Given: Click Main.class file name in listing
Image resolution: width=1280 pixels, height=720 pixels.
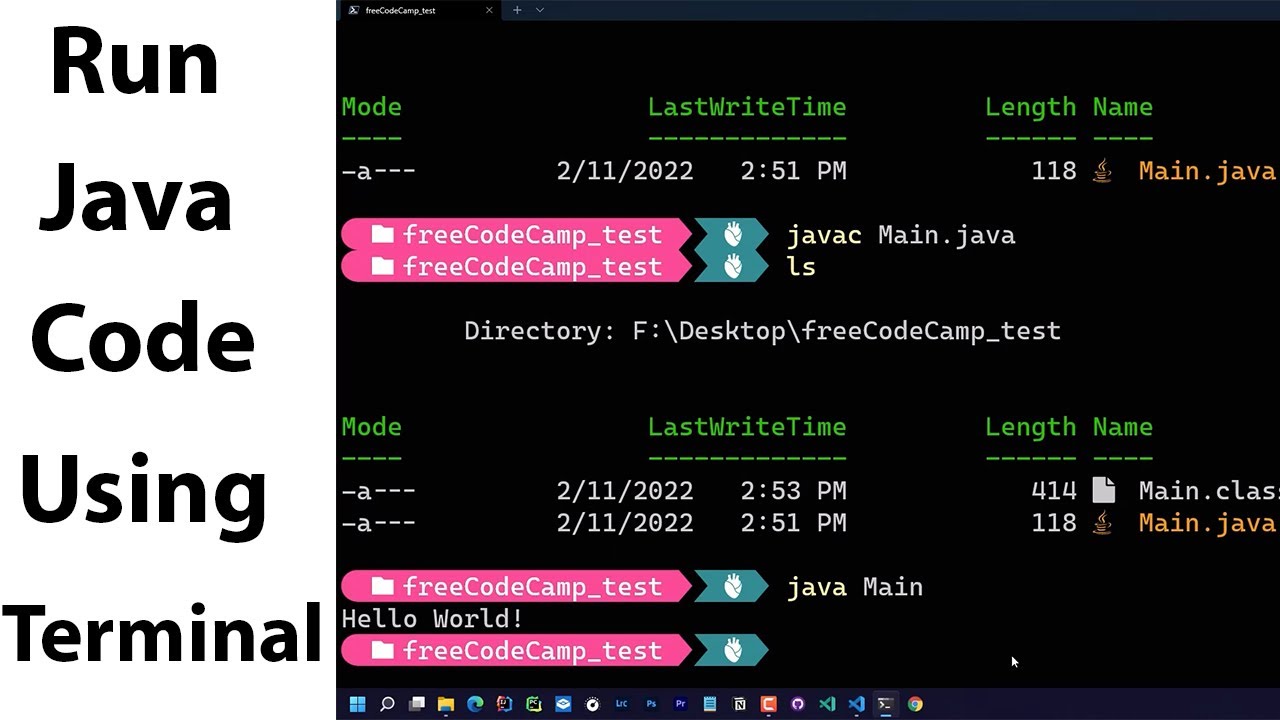Looking at the screenshot, I should (1209, 491).
